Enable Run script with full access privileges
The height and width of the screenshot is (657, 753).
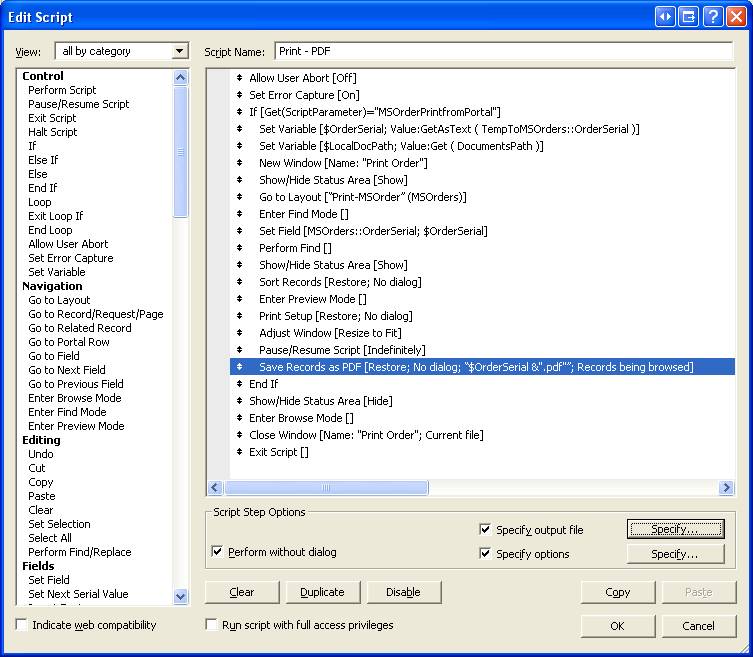point(212,625)
